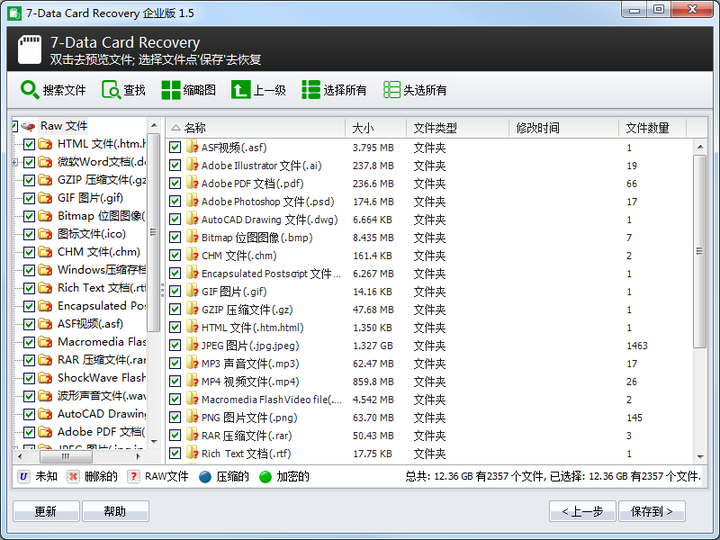Click the Select All (选择所有) icon
The image size is (720, 540).
point(311,90)
